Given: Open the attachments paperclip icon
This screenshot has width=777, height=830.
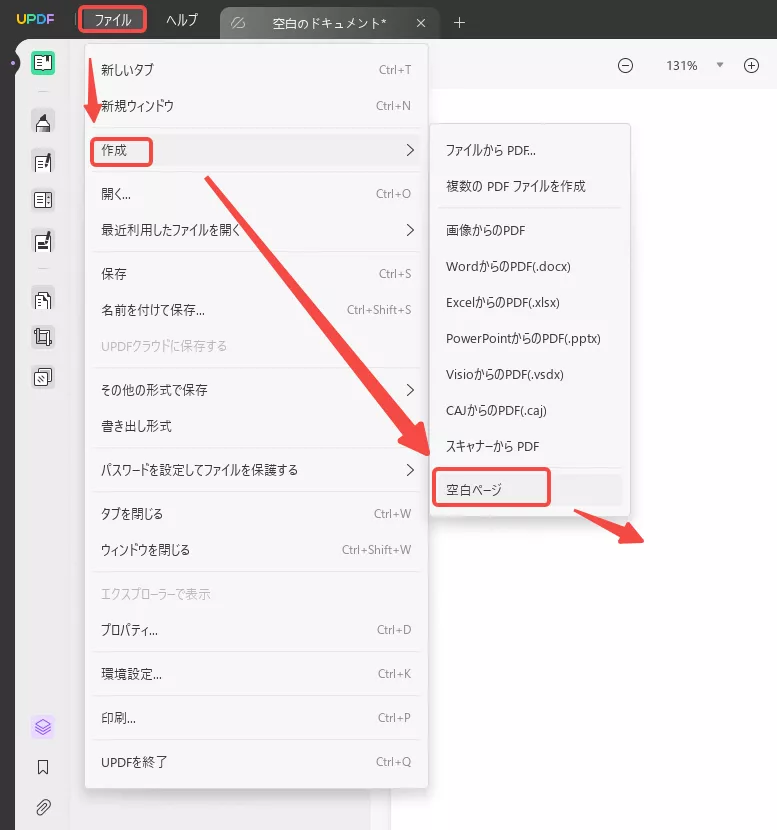Looking at the screenshot, I should [43, 807].
